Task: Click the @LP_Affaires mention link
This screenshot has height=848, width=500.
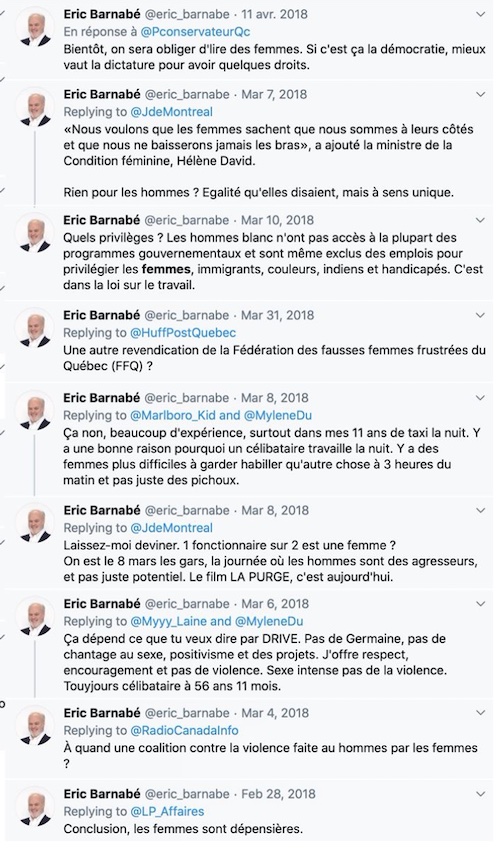Action: pos(168,811)
